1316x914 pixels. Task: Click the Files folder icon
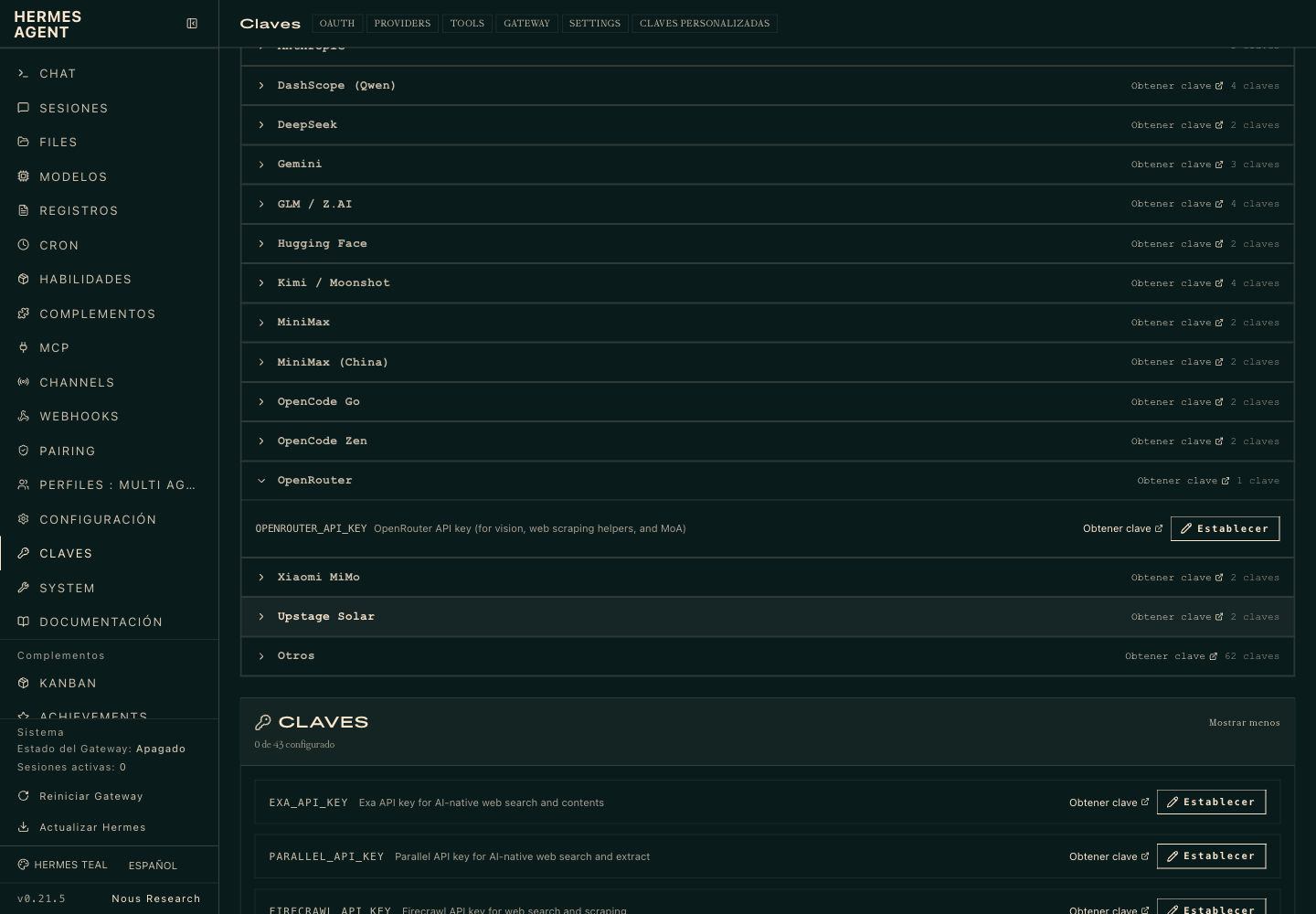tap(24, 142)
